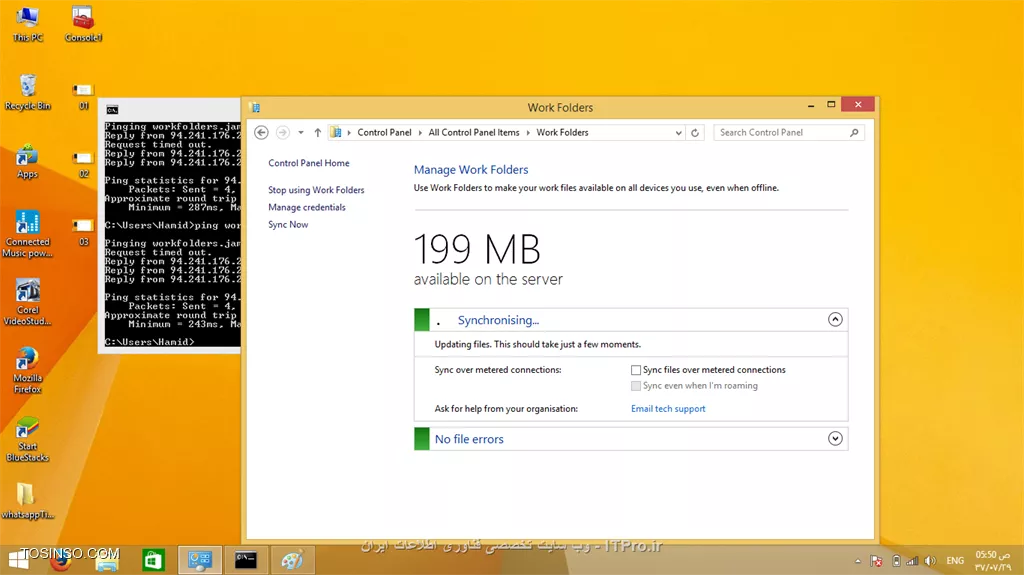This screenshot has height=575, width=1024.
Task: Select Corel VideoStudio desktop icon
Action: [27, 302]
